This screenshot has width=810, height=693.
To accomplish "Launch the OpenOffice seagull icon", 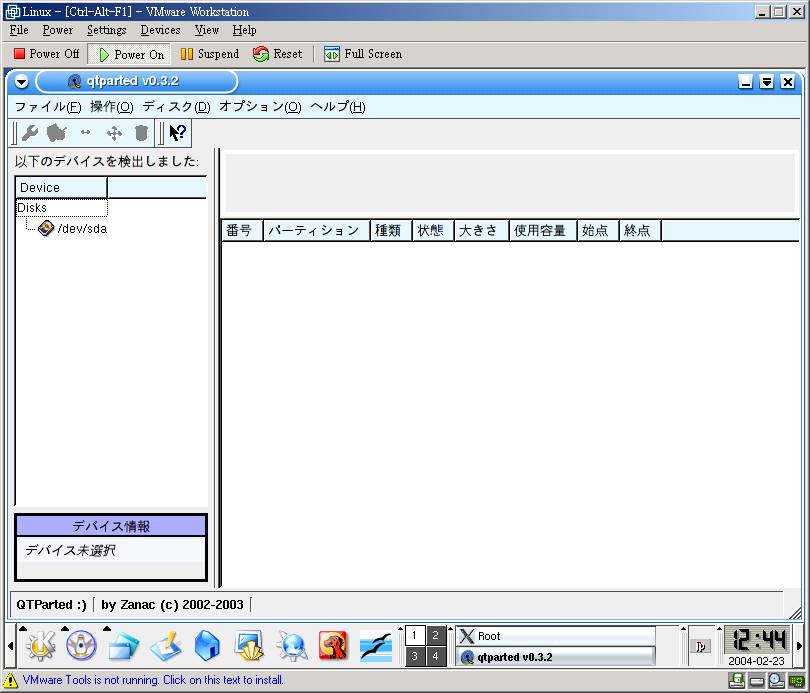I will 376,646.
